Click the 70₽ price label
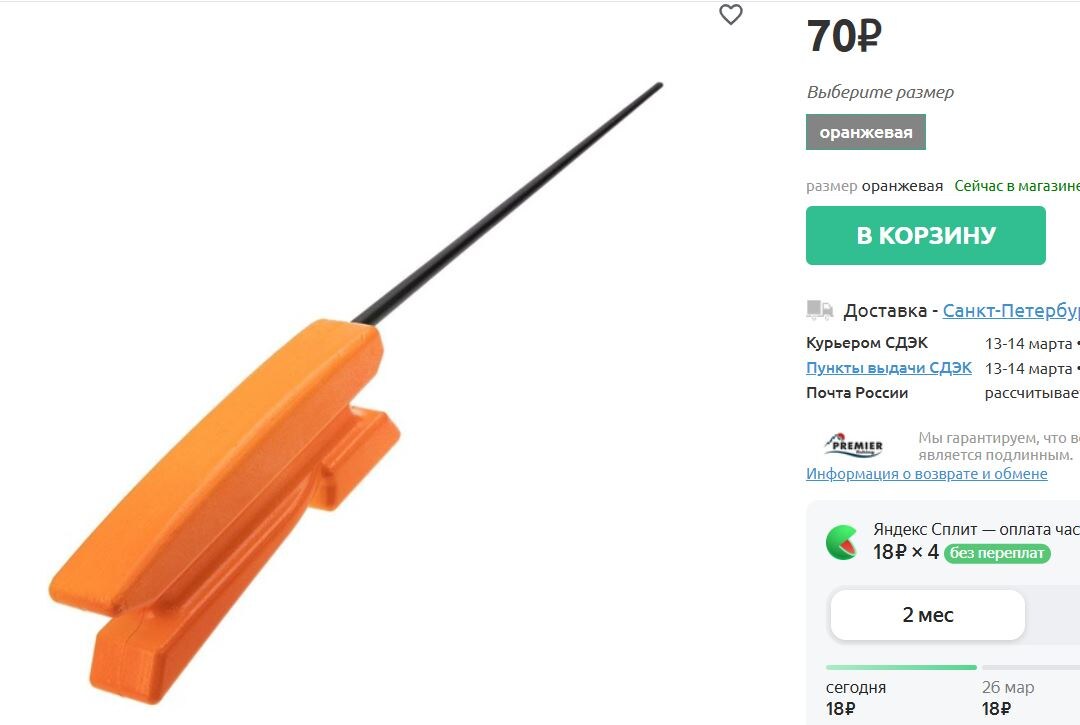 pos(844,36)
